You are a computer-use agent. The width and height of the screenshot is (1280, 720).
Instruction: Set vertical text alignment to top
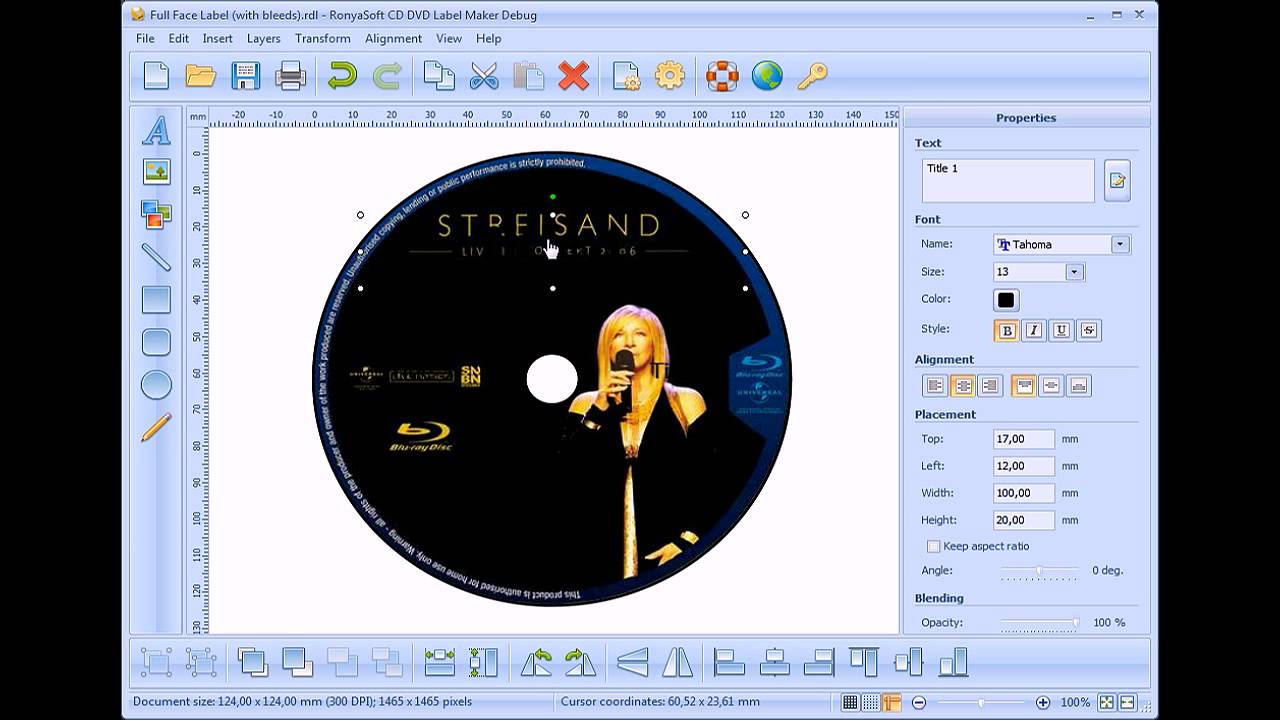coord(1023,386)
